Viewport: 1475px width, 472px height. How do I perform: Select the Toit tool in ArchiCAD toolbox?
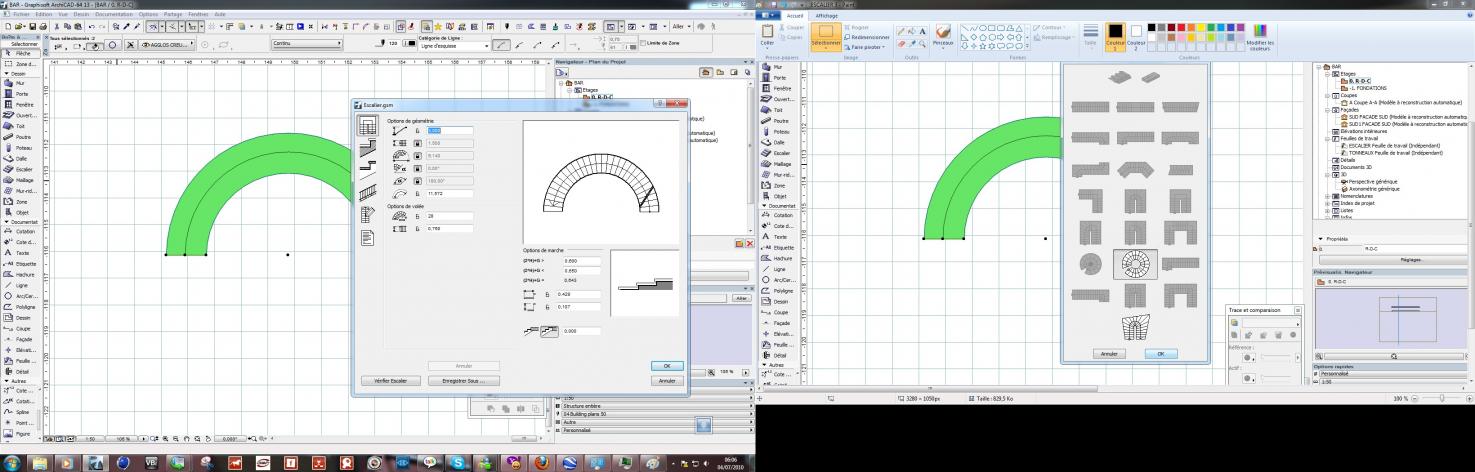click(x=18, y=126)
